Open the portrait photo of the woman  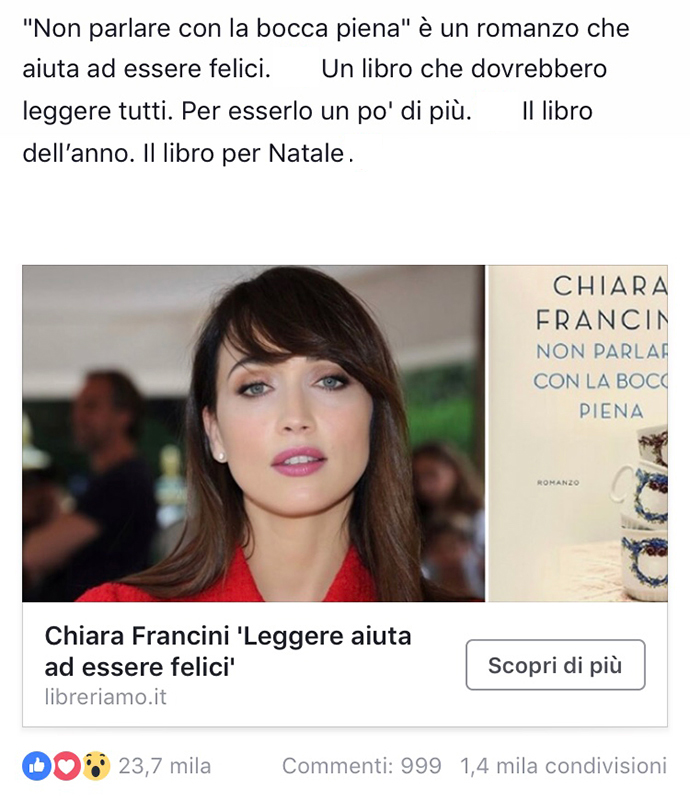click(x=254, y=433)
